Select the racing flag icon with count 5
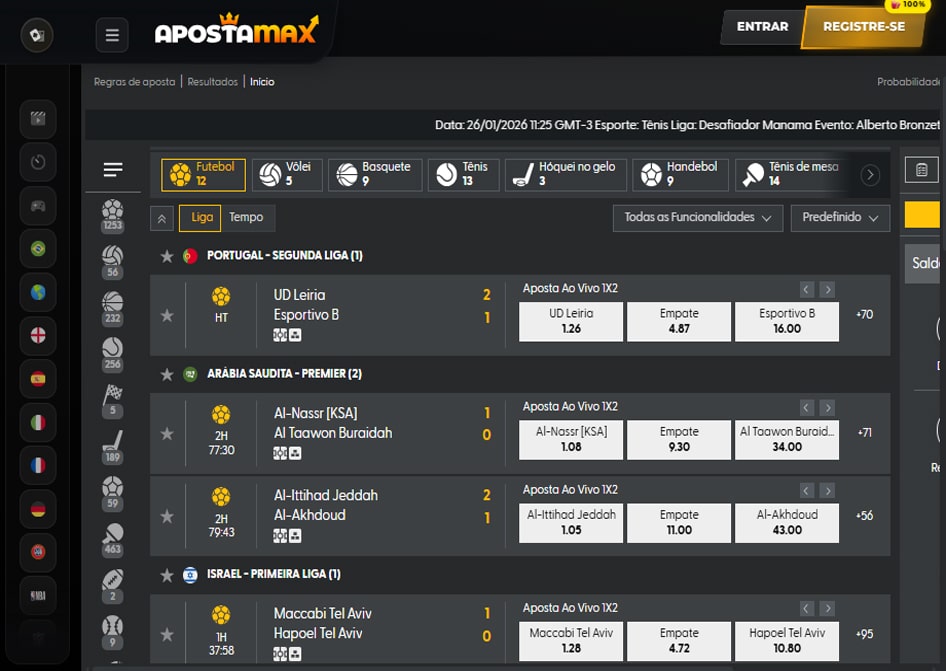 (113, 401)
